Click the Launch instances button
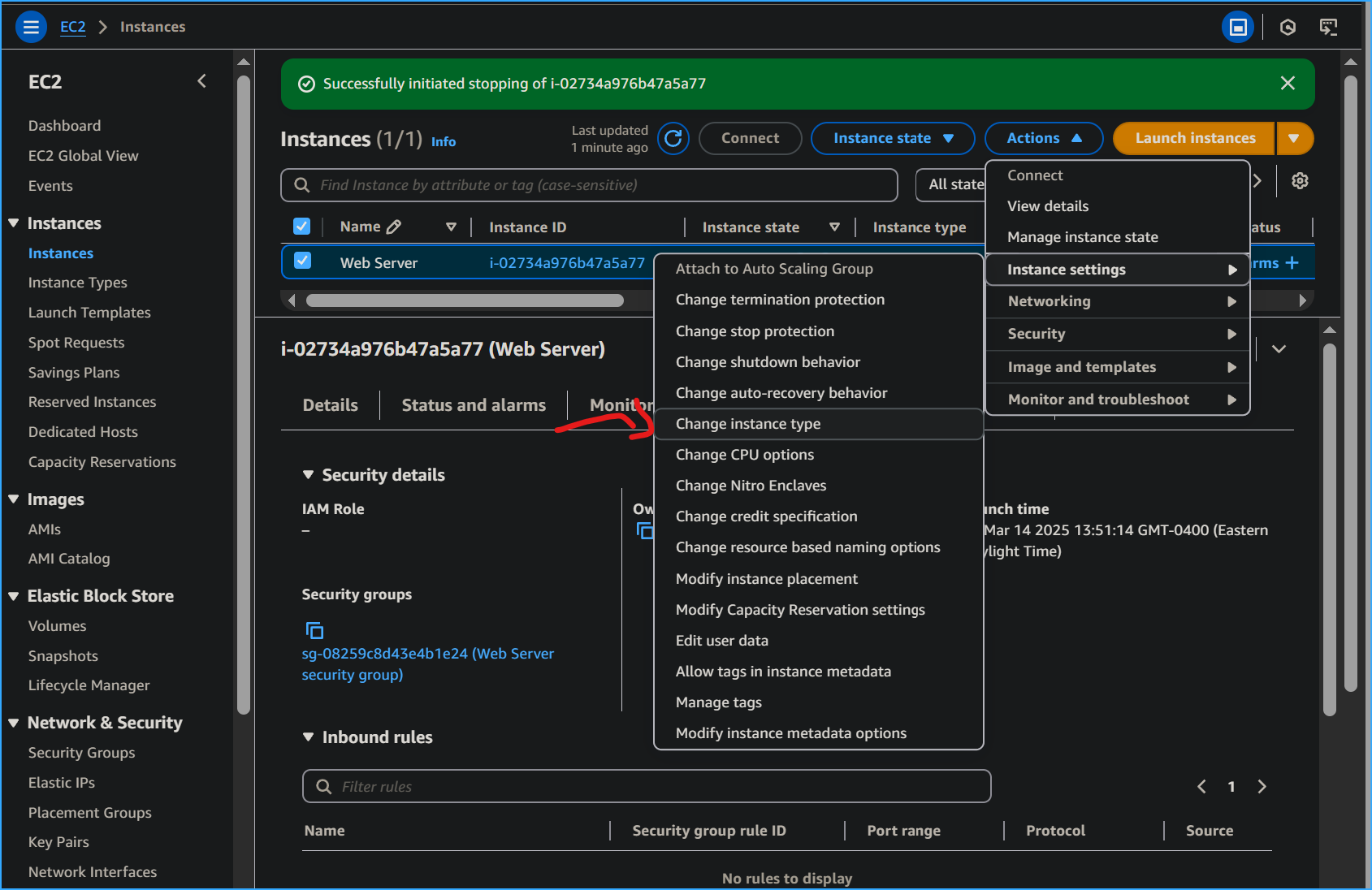Screen dimensions: 1372x890 (x=1194, y=138)
